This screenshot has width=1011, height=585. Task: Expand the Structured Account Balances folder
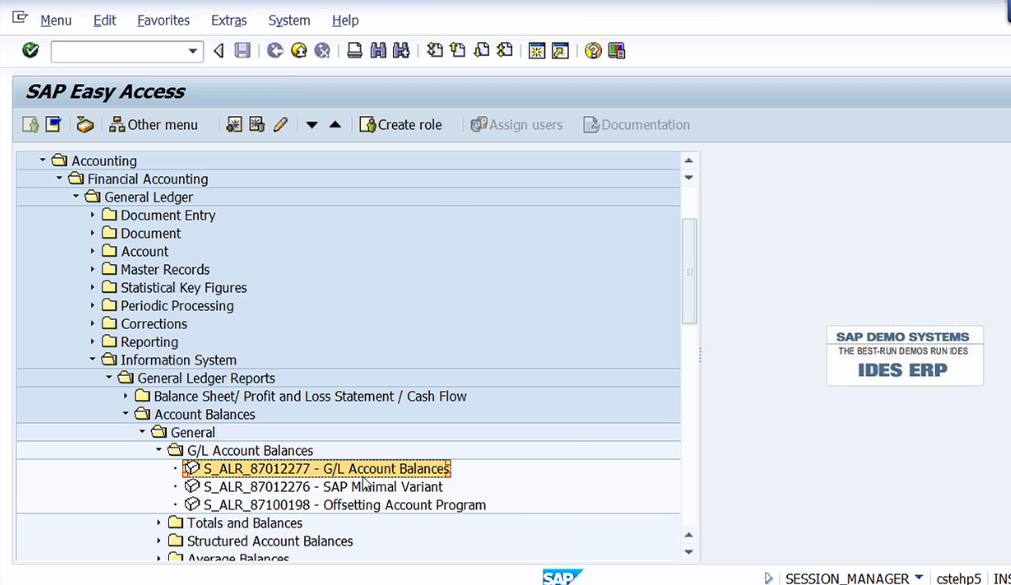point(159,540)
